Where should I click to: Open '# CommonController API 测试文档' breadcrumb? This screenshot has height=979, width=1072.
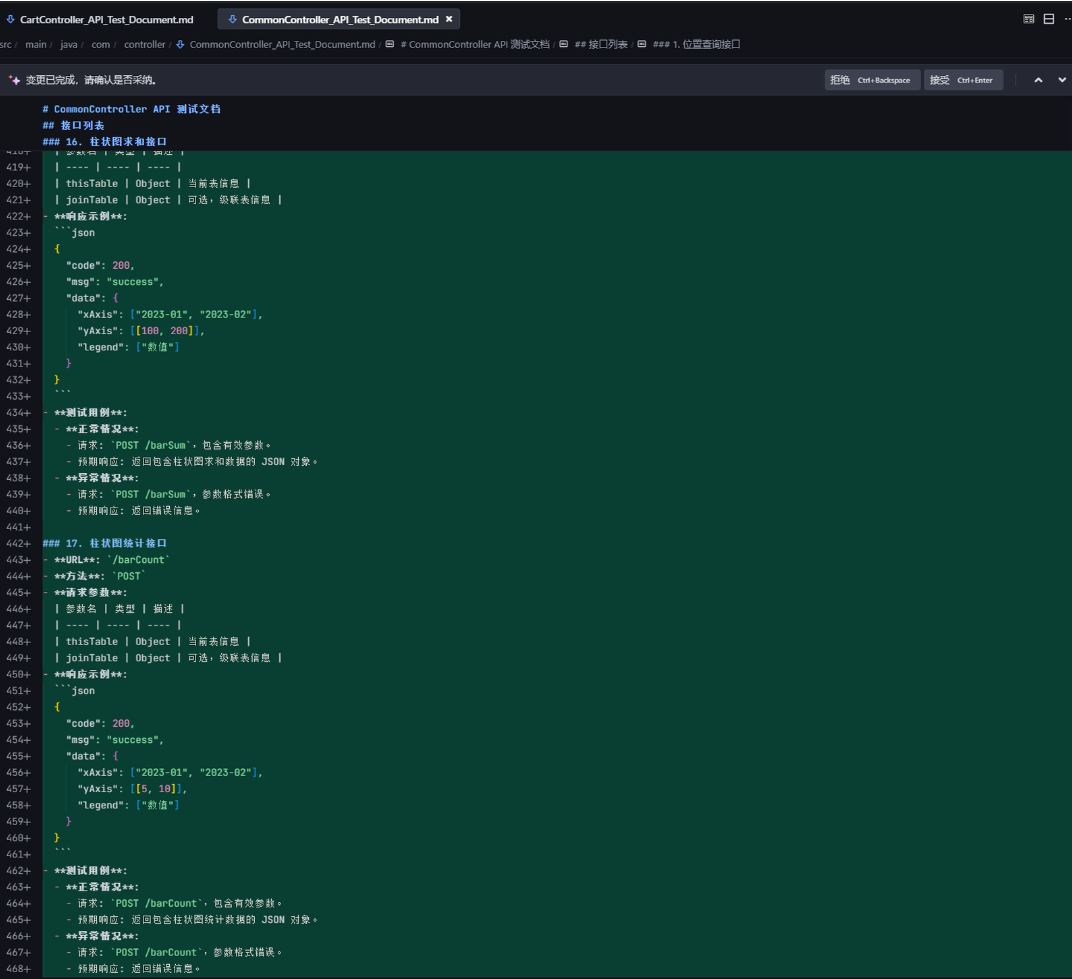[474, 44]
